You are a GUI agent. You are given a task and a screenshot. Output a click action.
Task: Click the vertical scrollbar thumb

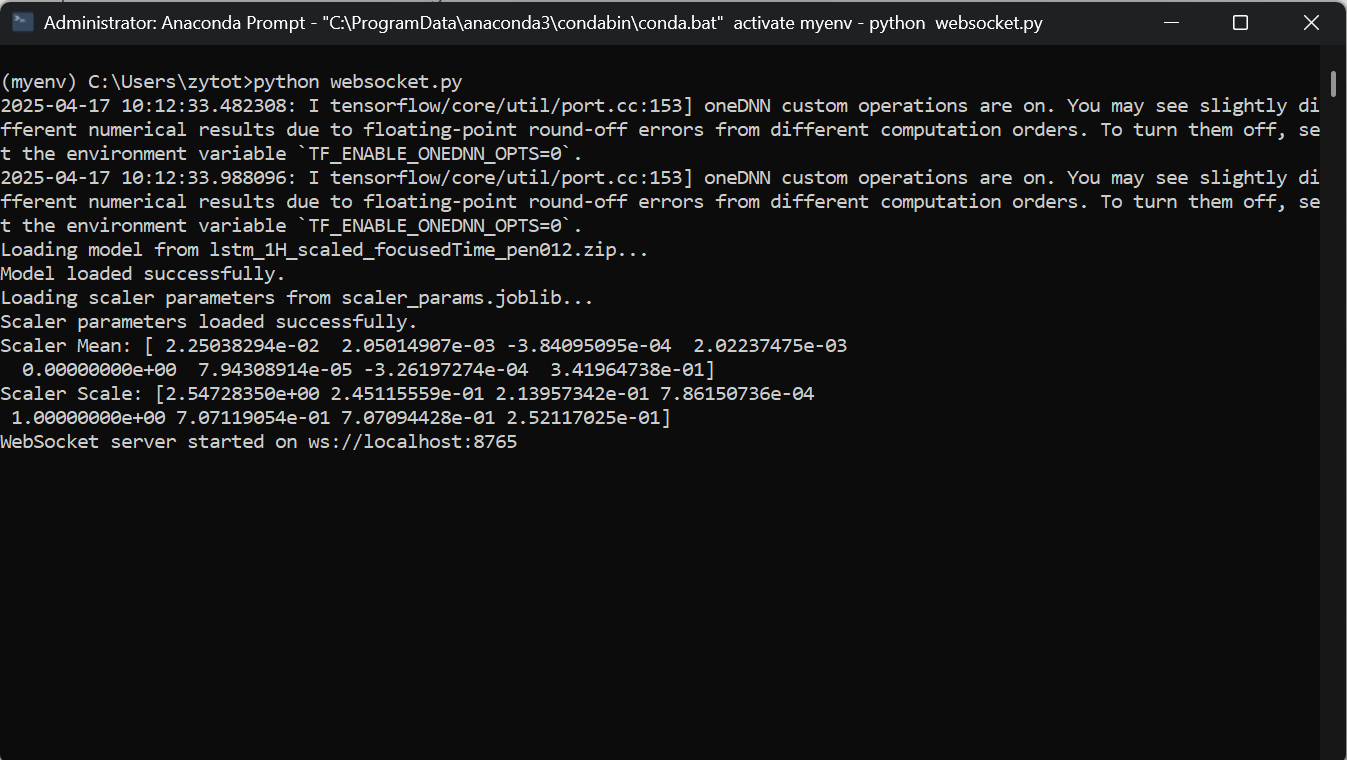click(1333, 82)
